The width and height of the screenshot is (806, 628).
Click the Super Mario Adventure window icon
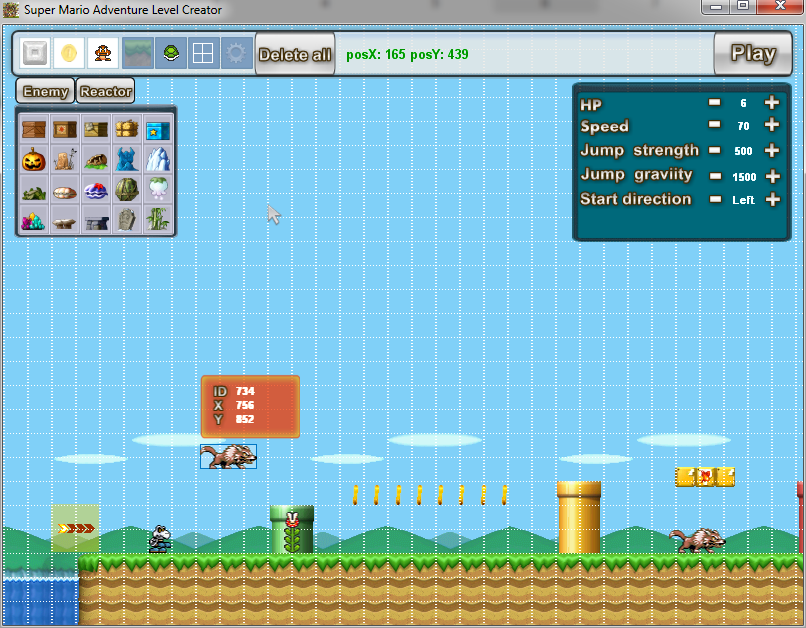click(x=11, y=10)
